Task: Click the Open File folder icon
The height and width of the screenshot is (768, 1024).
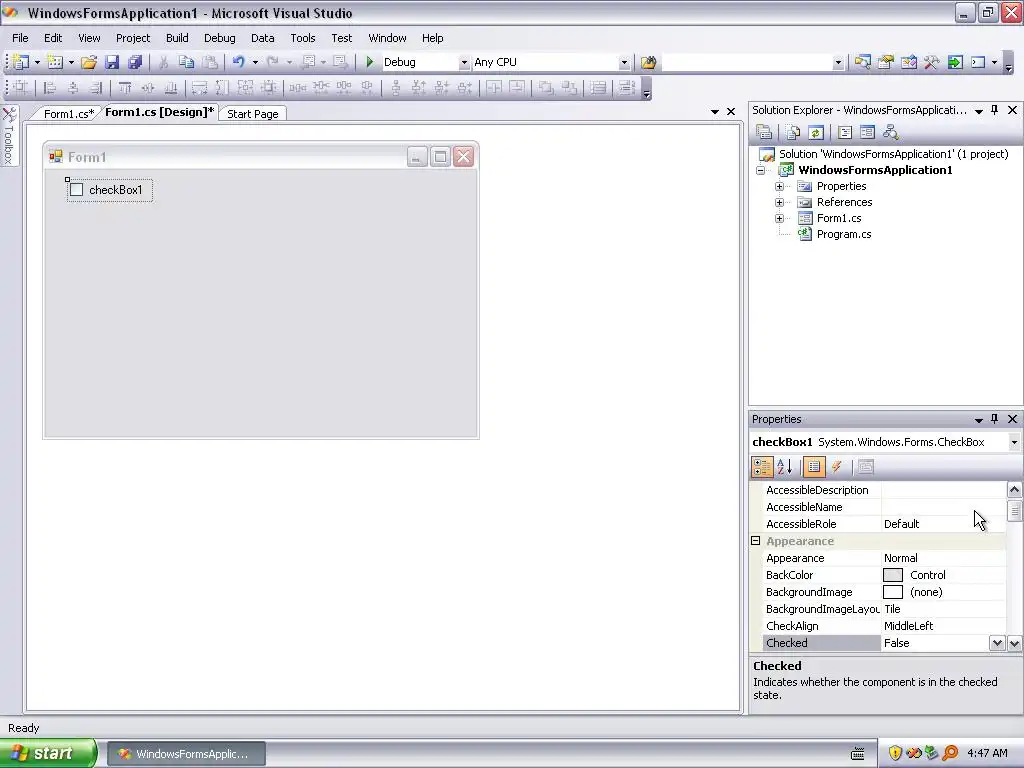Action: [x=89, y=62]
